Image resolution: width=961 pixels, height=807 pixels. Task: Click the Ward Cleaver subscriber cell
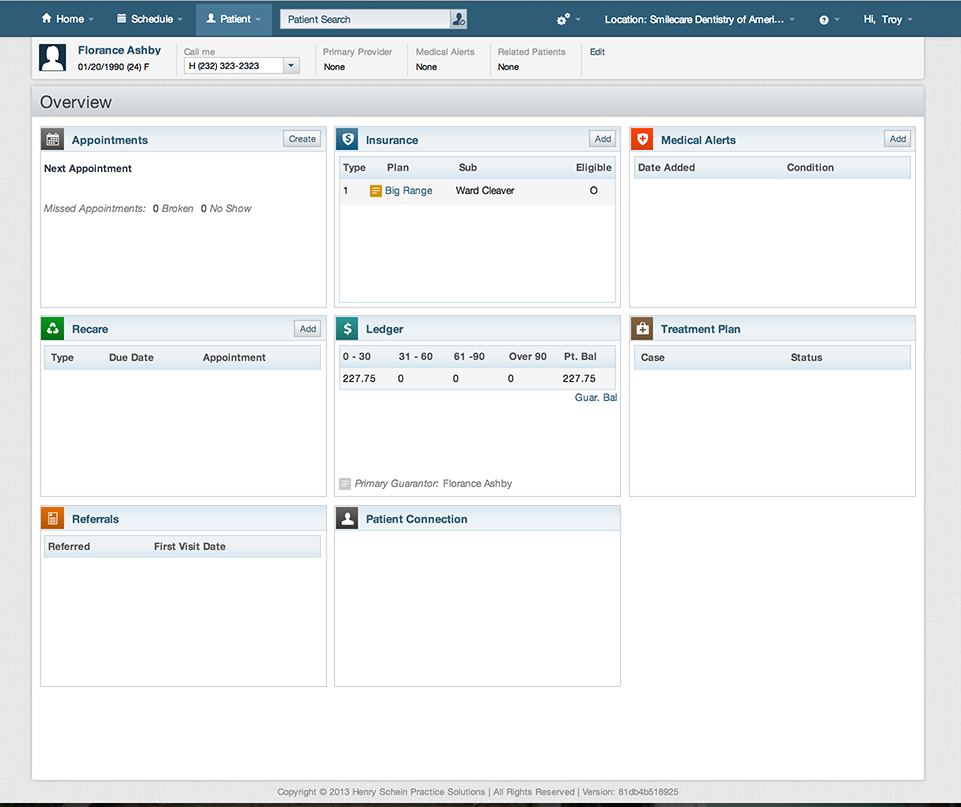[x=485, y=191]
